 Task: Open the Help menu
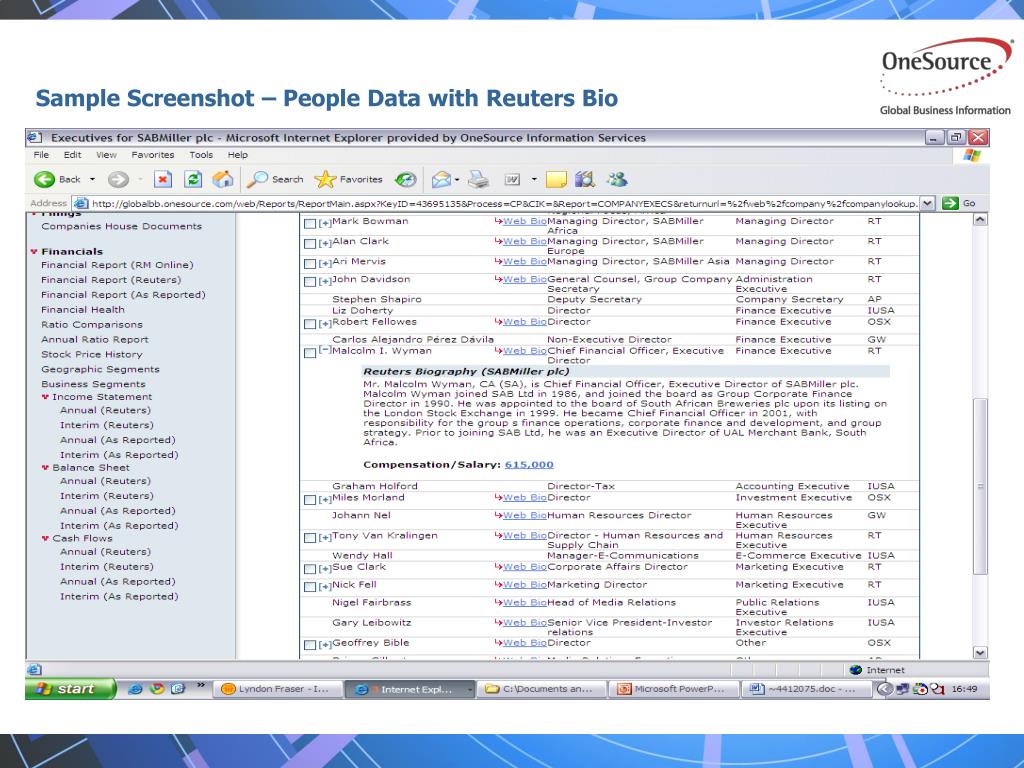(x=238, y=155)
